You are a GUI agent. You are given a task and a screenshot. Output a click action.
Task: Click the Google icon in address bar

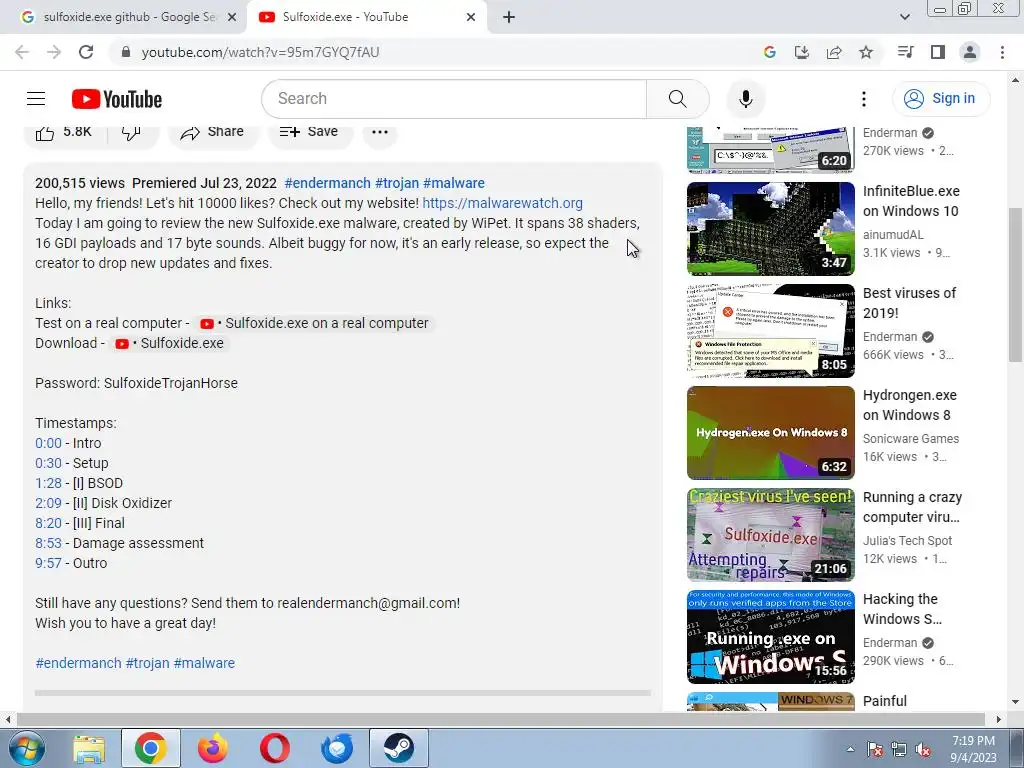(769, 52)
